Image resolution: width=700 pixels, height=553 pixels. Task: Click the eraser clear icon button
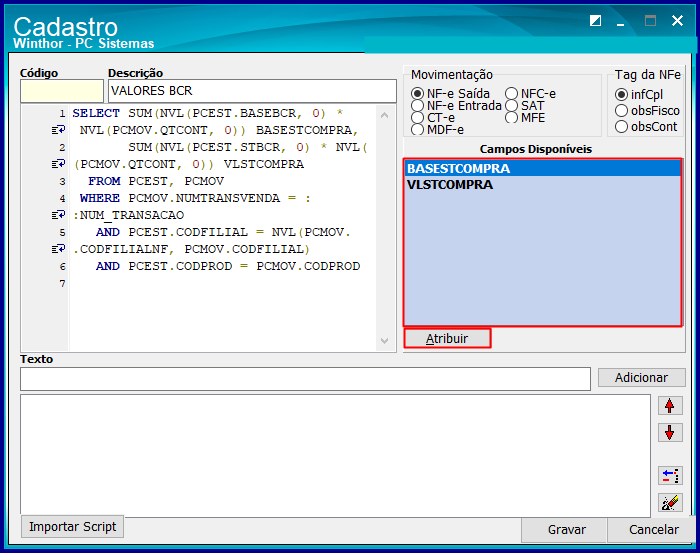coord(670,503)
